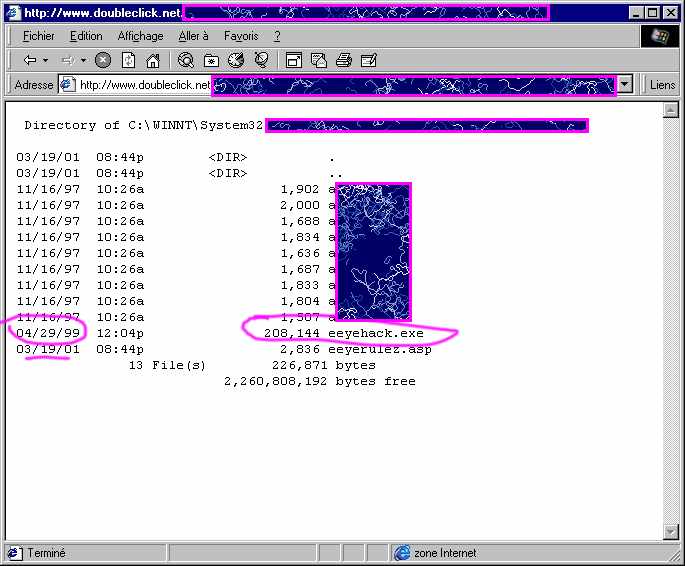Open the Favorites folder icon
This screenshot has height=566, width=685.
click(211, 60)
